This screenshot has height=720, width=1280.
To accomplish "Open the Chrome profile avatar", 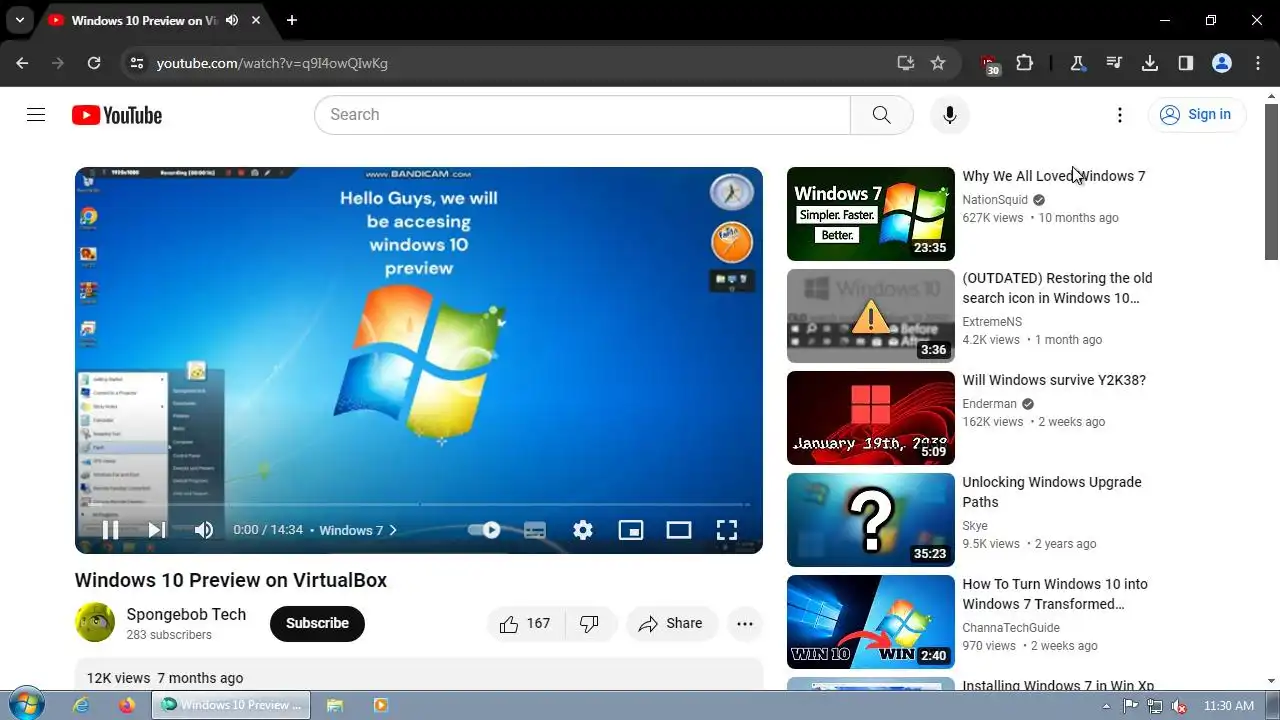I will point(1222,63).
